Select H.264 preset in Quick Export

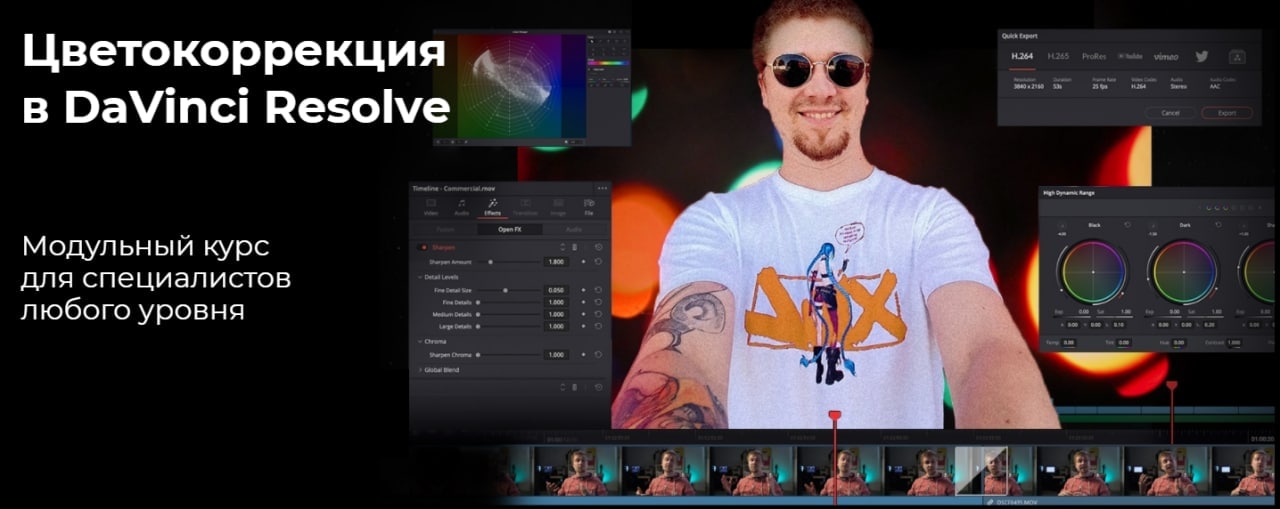[1022, 56]
